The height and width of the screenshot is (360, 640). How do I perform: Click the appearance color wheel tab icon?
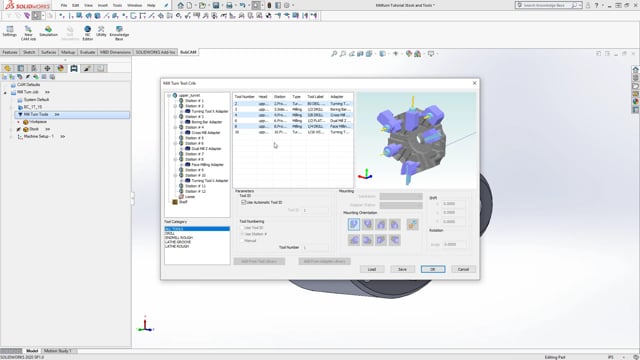coord(60,68)
